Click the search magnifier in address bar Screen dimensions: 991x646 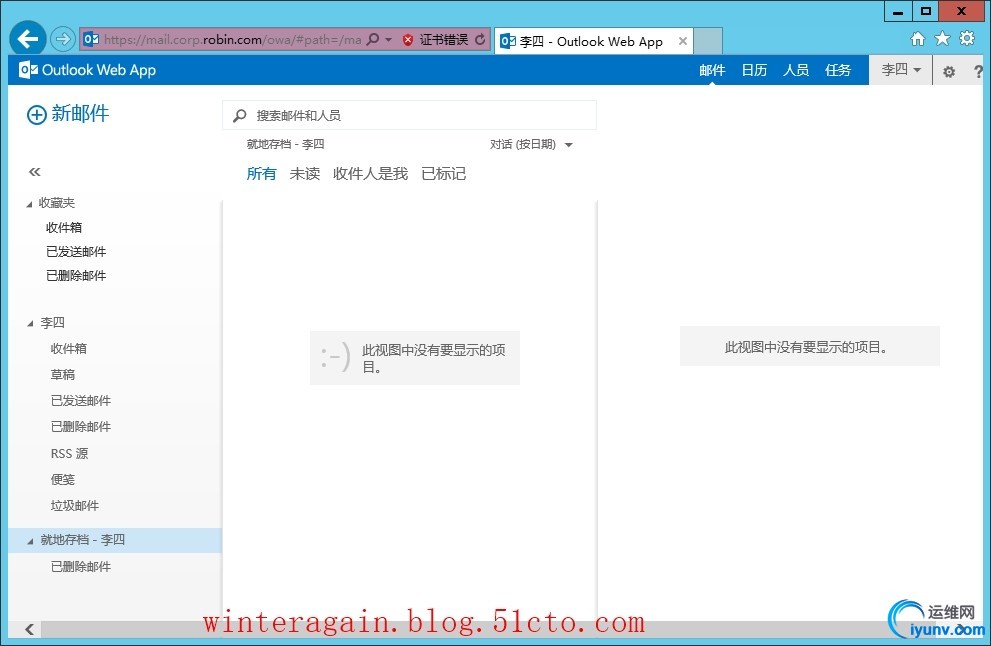[x=373, y=39]
